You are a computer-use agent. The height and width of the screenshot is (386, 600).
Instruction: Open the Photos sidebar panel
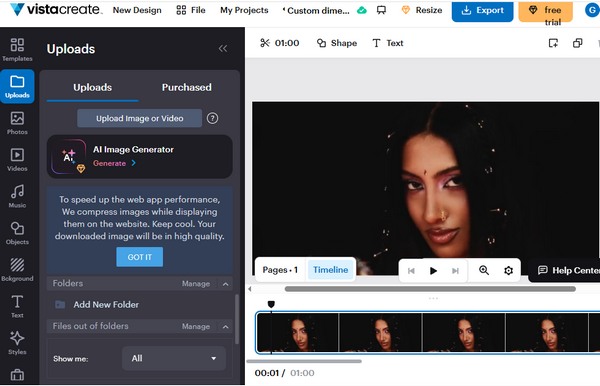point(17,123)
